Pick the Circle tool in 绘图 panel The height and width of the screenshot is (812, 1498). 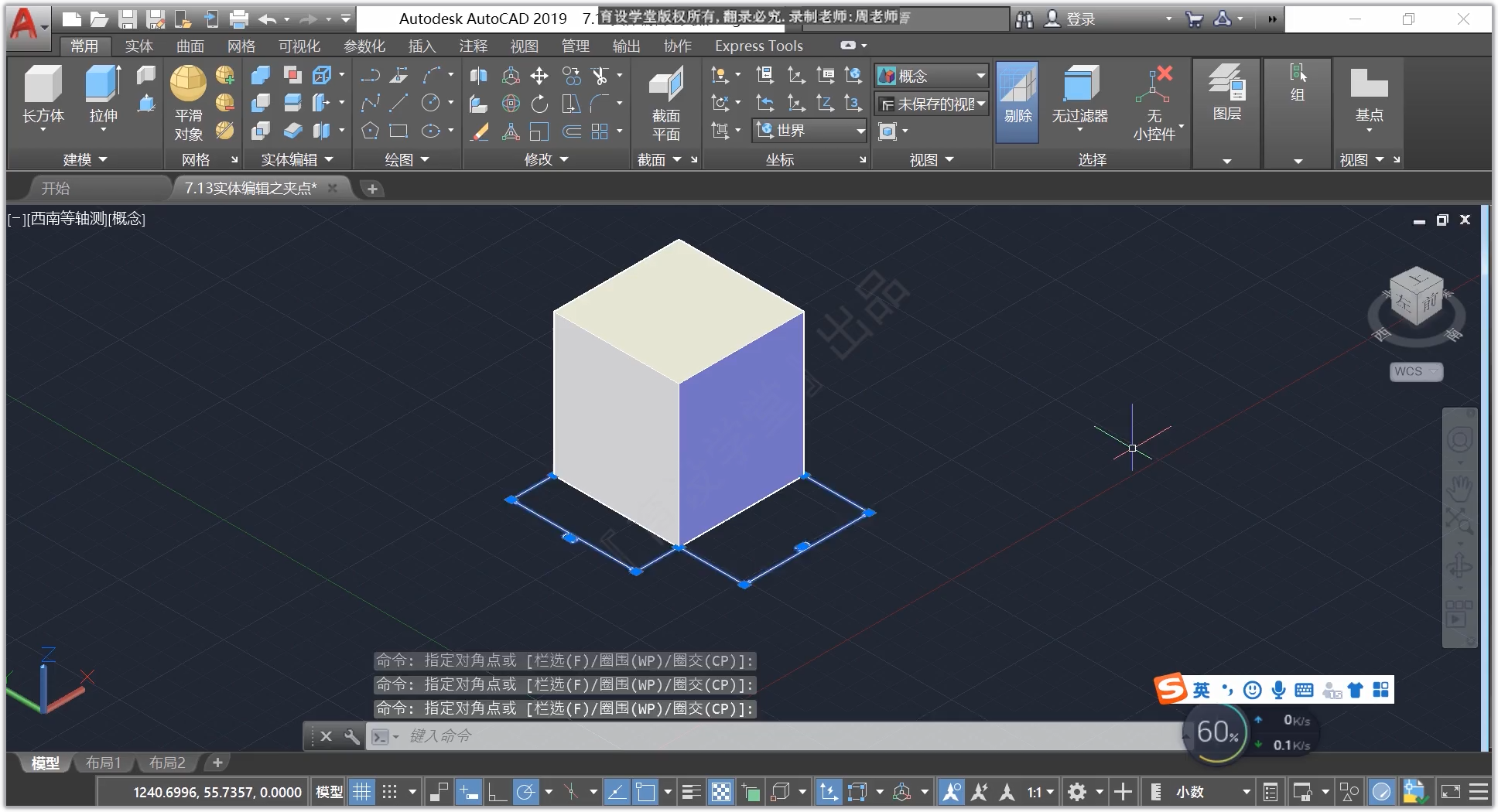pos(431,103)
